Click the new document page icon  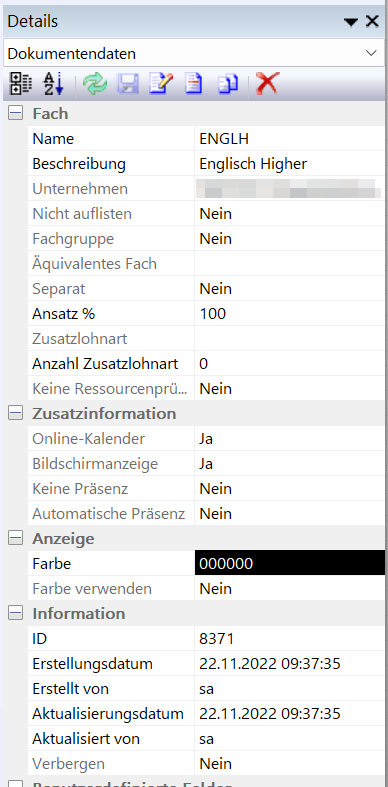point(194,83)
